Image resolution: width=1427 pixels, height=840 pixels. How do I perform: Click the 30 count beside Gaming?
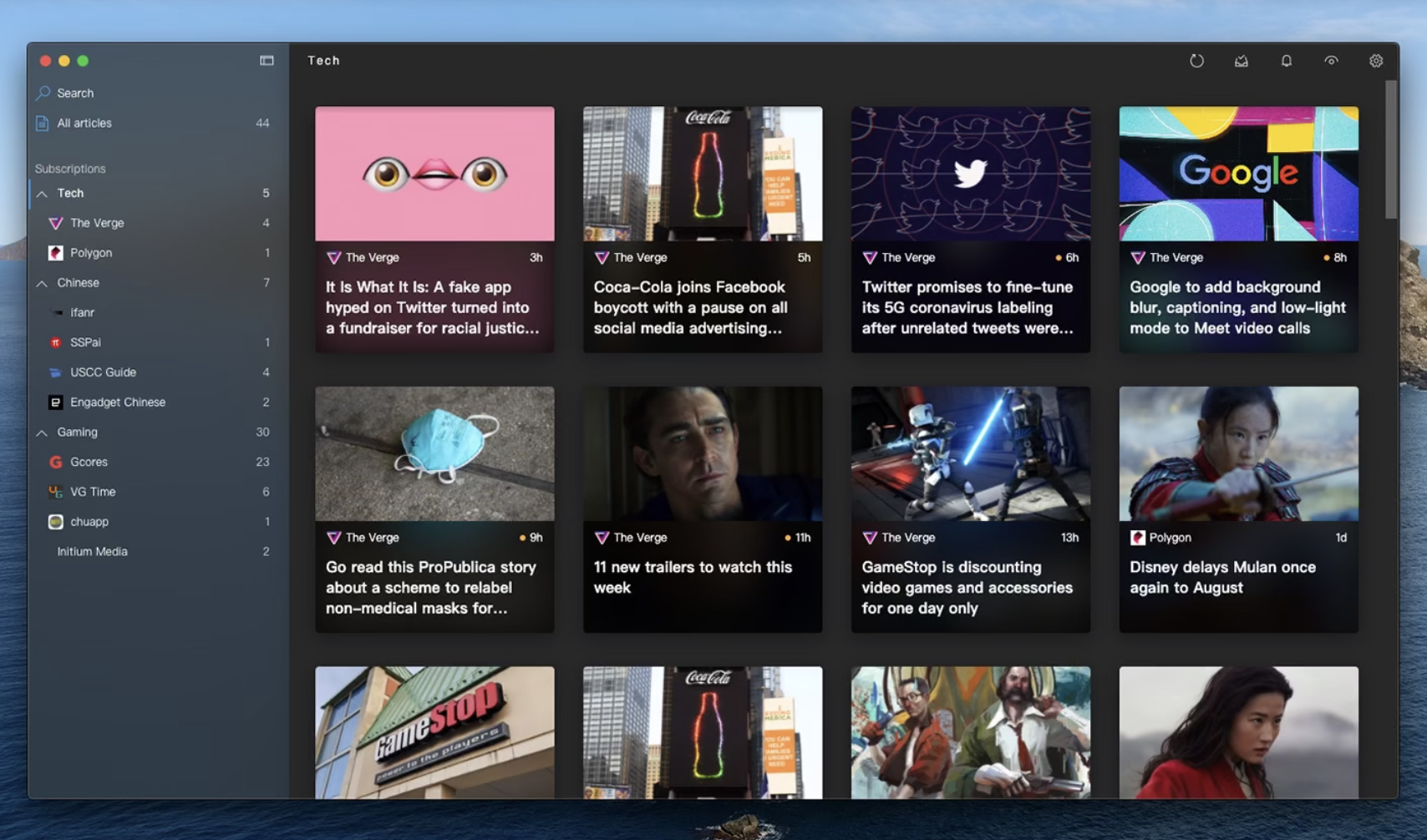click(262, 432)
